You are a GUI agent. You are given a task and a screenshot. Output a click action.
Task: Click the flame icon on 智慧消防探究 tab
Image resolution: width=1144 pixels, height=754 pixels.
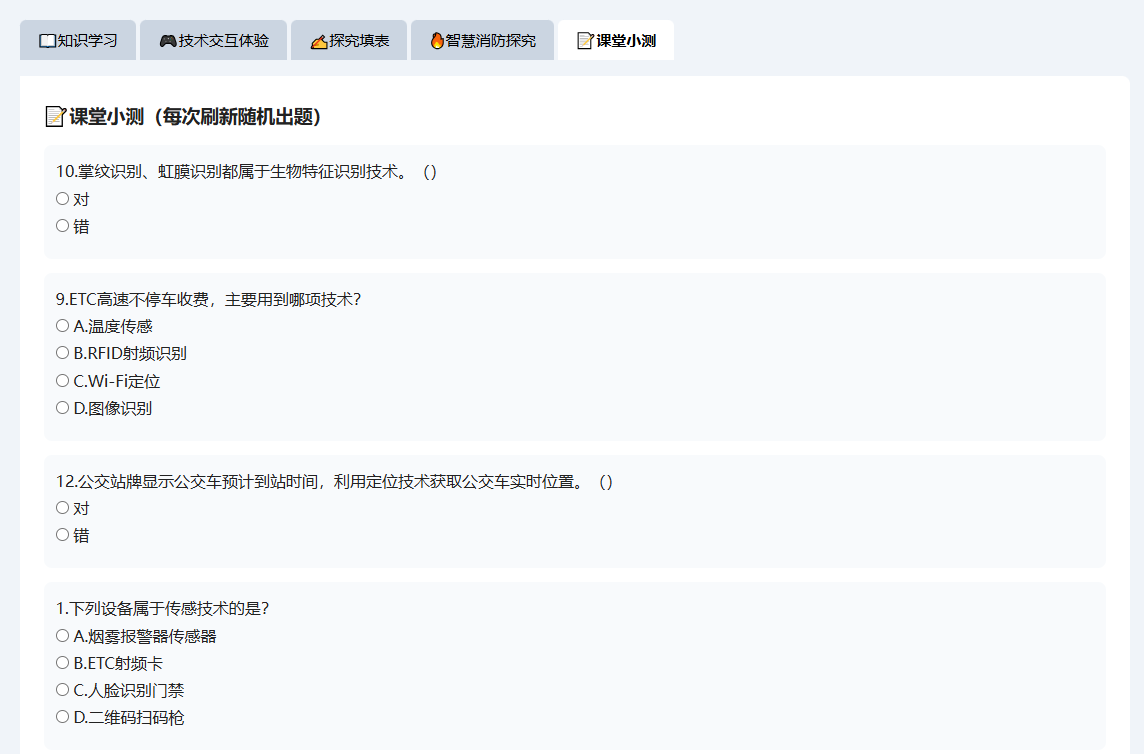click(437, 41)
